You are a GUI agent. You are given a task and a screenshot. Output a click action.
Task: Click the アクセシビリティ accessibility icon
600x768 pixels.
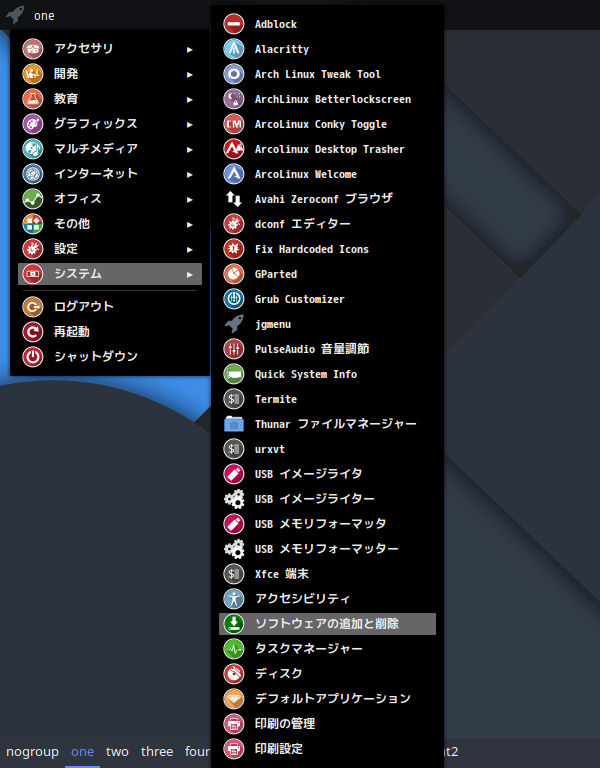234,599
